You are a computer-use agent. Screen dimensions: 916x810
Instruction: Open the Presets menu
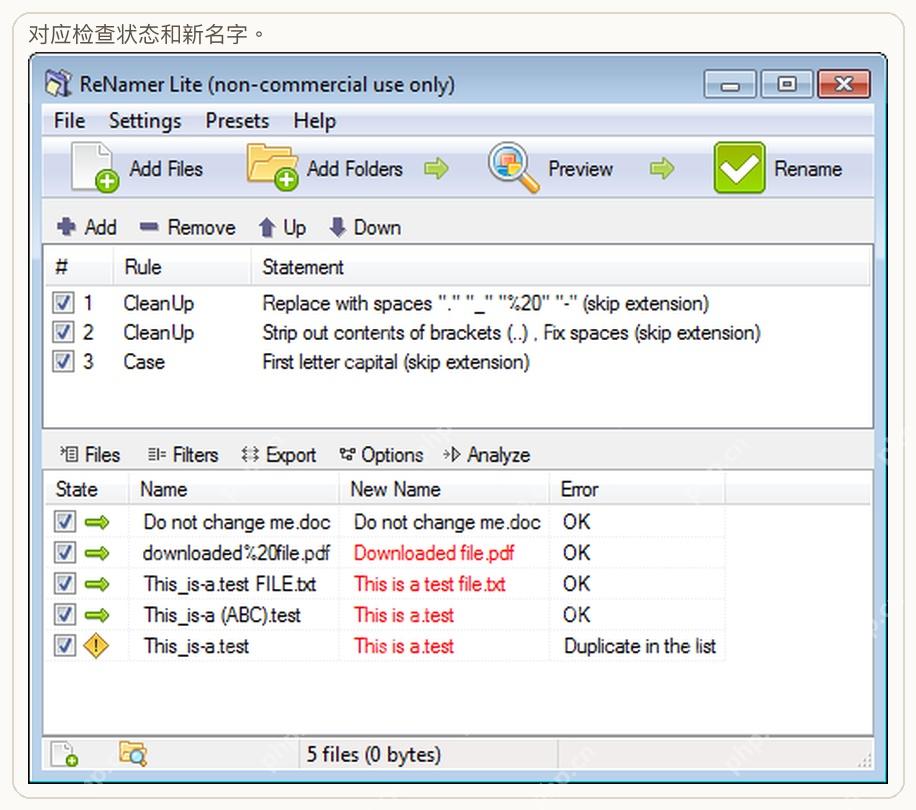(x=237, y=121)
